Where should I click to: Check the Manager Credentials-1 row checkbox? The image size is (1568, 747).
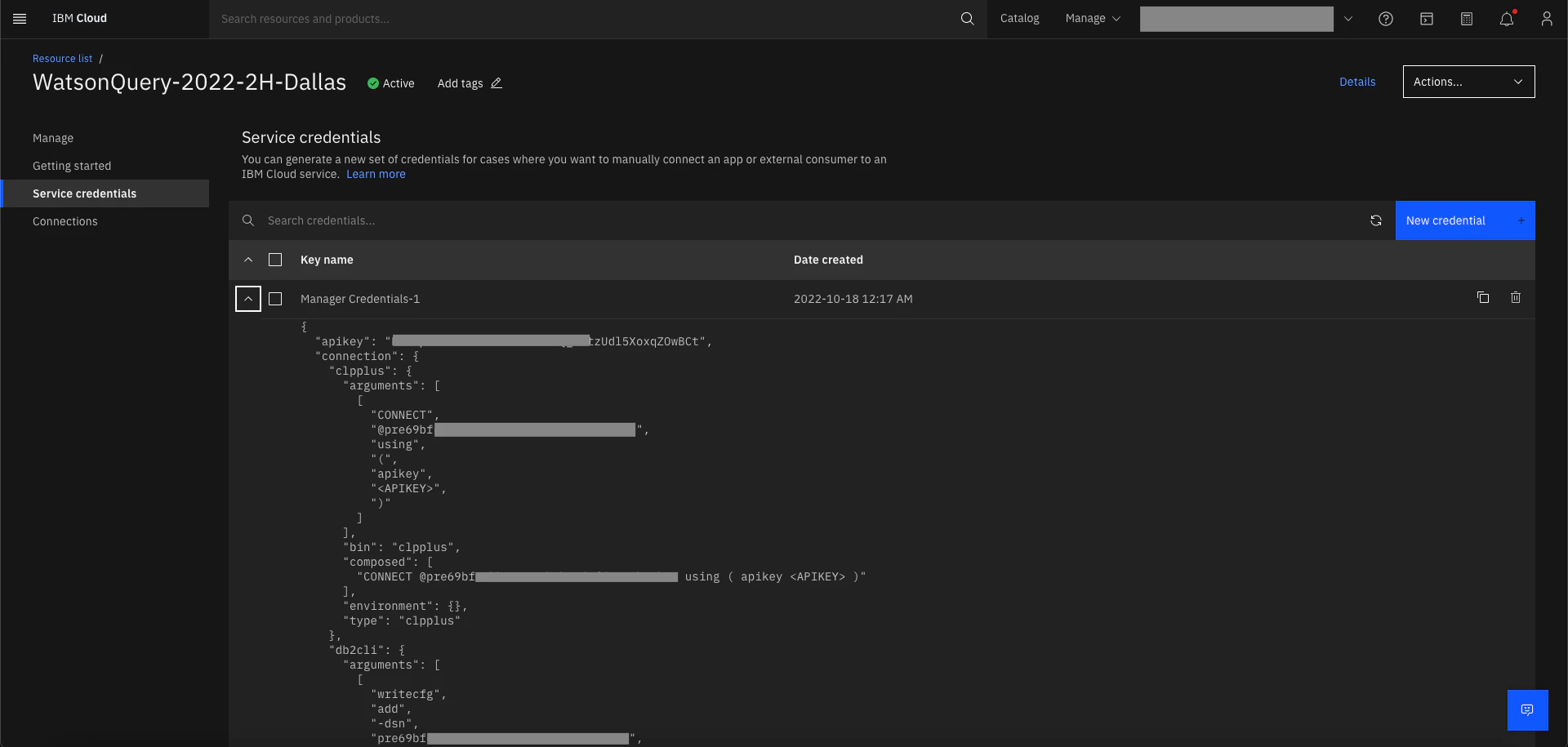tap(275, 299)
